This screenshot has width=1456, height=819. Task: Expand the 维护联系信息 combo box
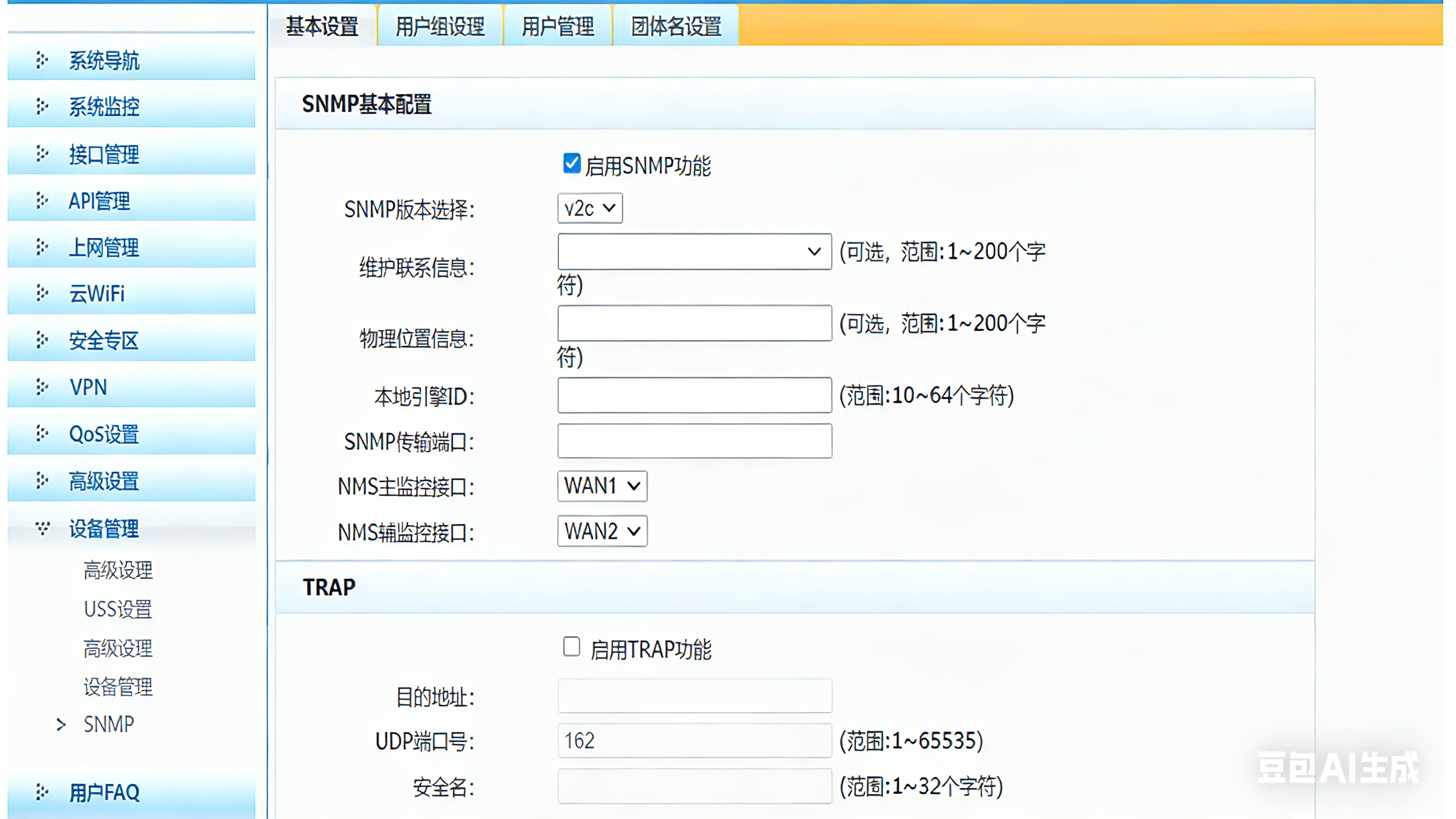813,252
